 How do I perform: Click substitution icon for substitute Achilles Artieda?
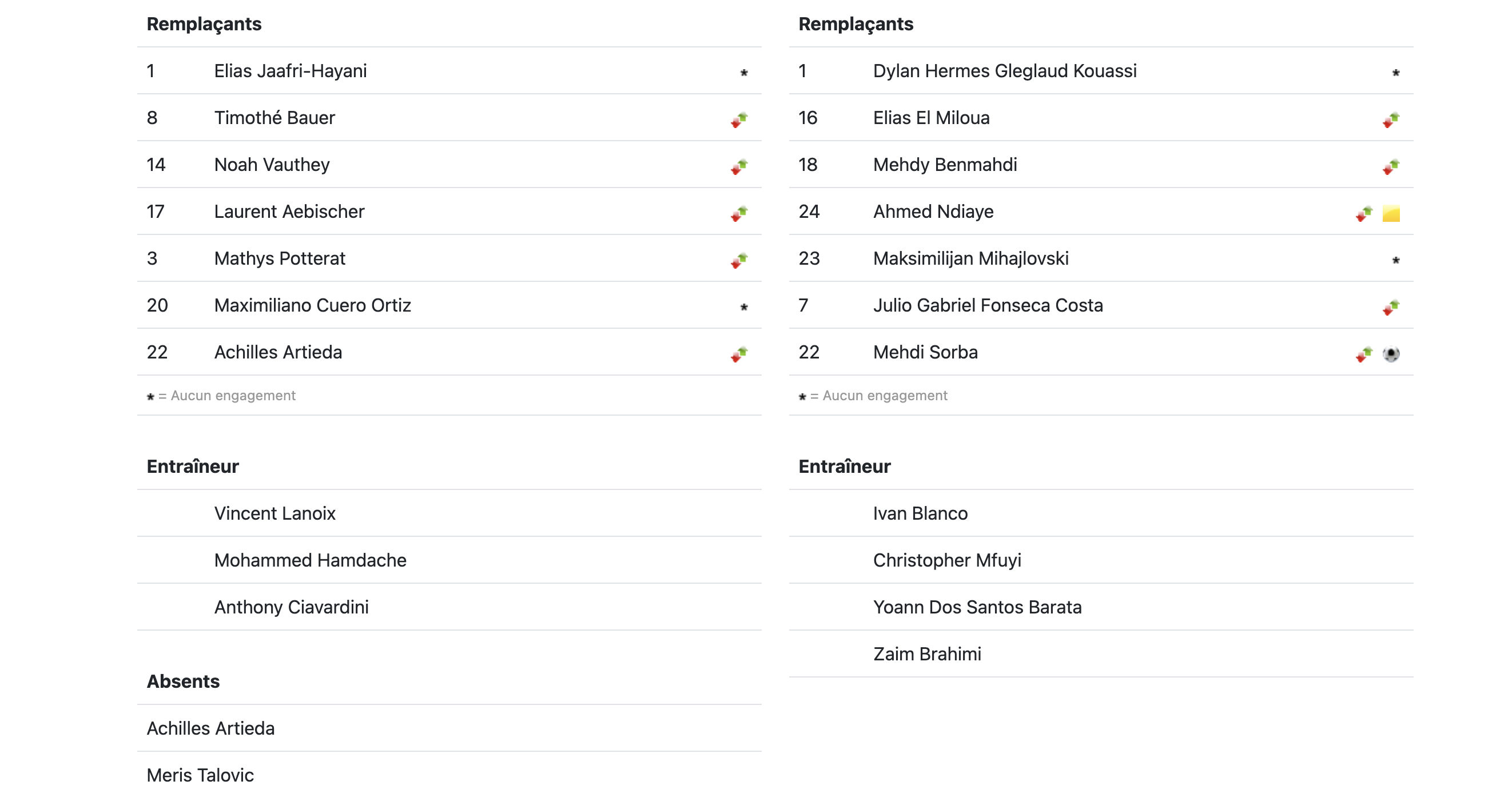pyautogui.click(x=739, y=354)
